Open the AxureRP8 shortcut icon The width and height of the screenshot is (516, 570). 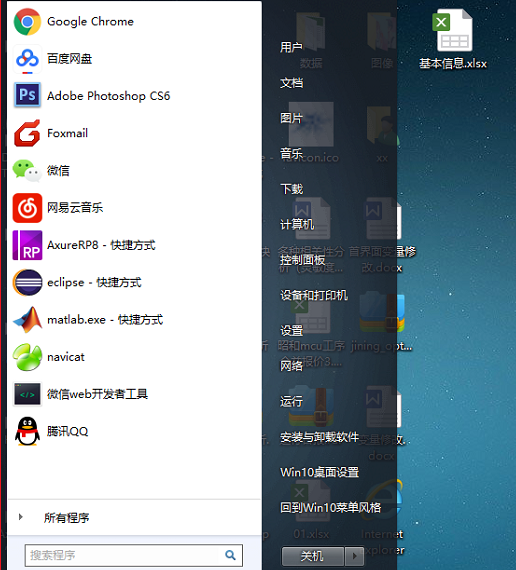coord(27,245)
